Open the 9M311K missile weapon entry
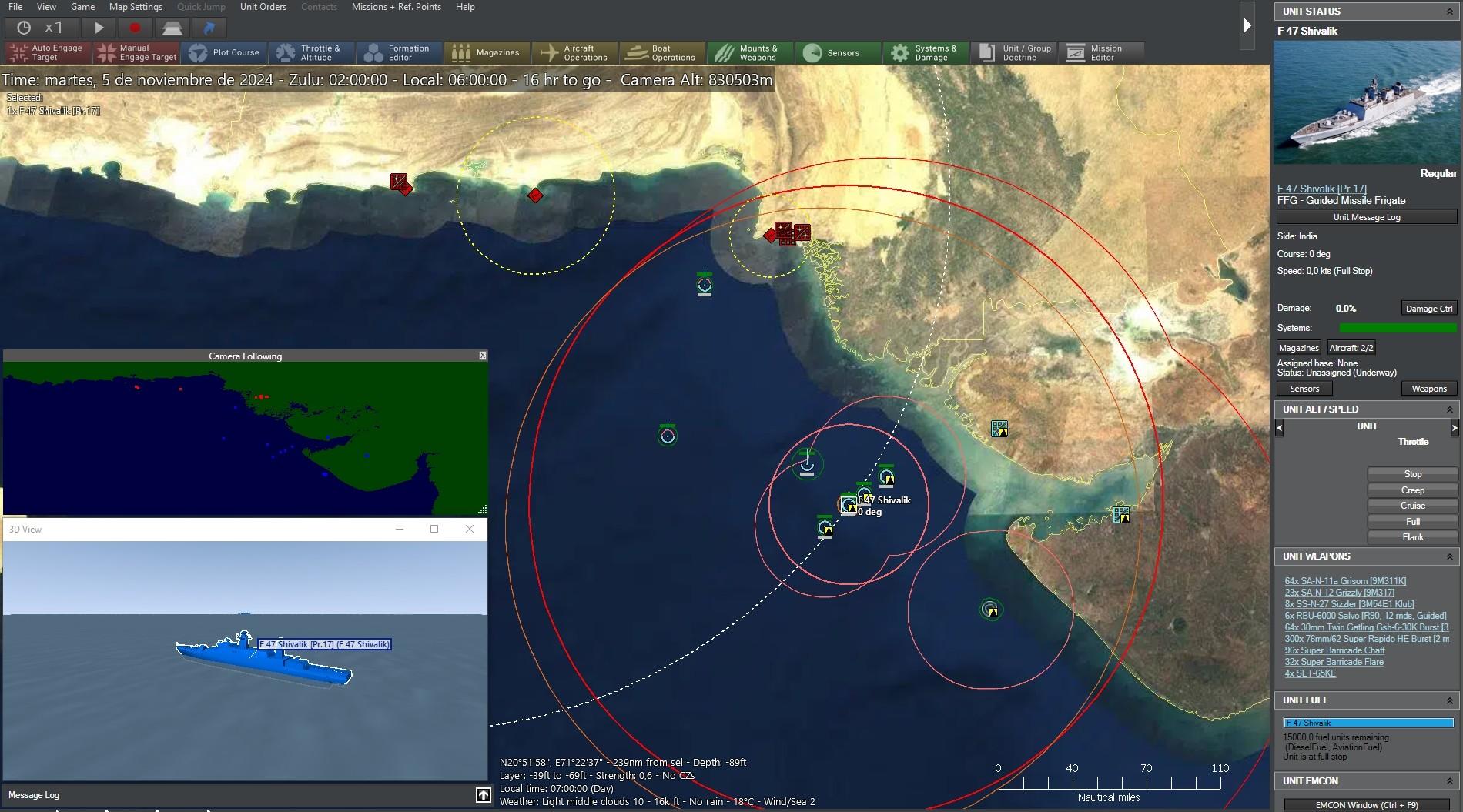This screenshot has width=1463, height=812. pos(1346,581)
